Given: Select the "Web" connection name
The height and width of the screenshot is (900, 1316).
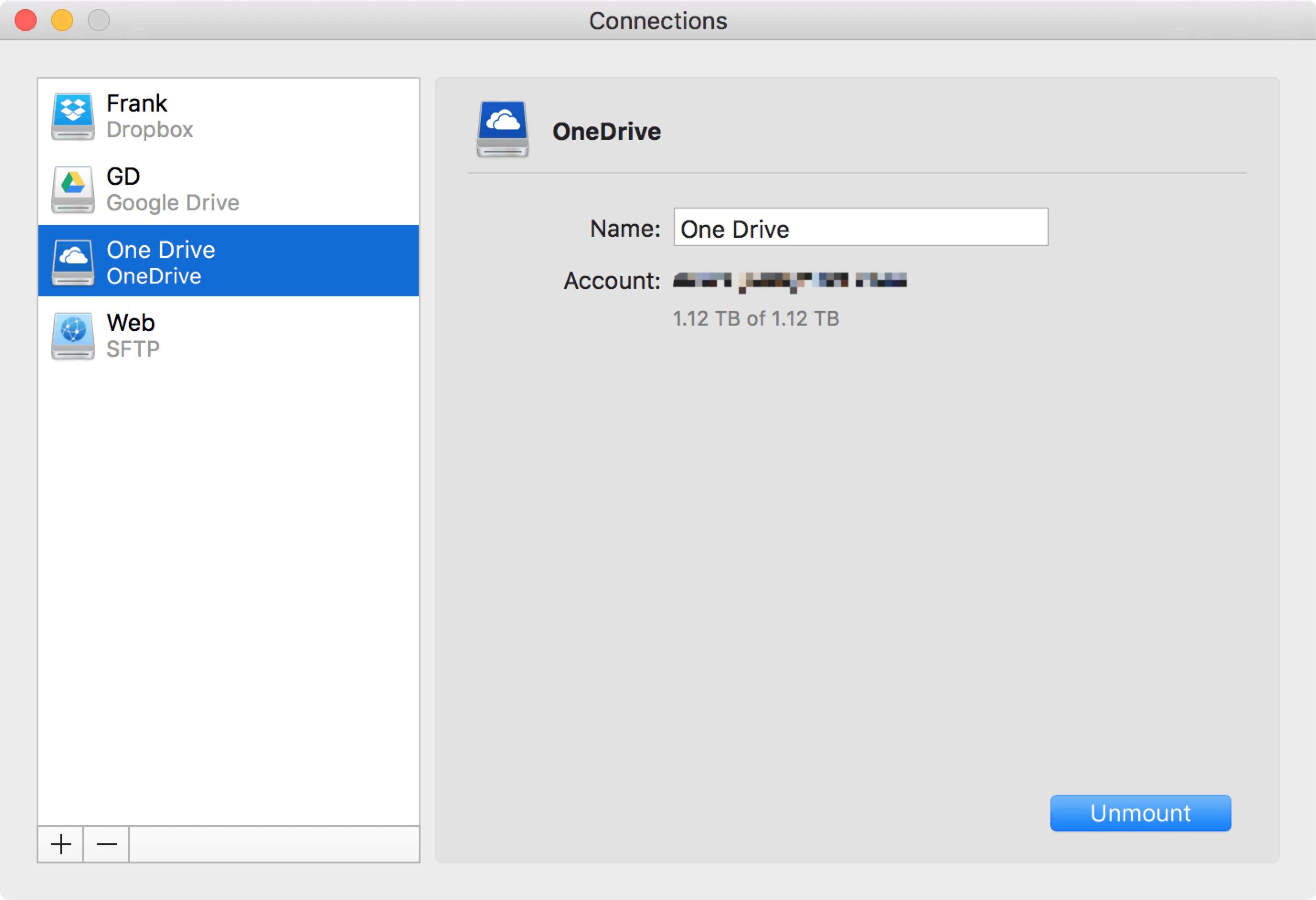Looking at the screenshot, I should point(131,322).
